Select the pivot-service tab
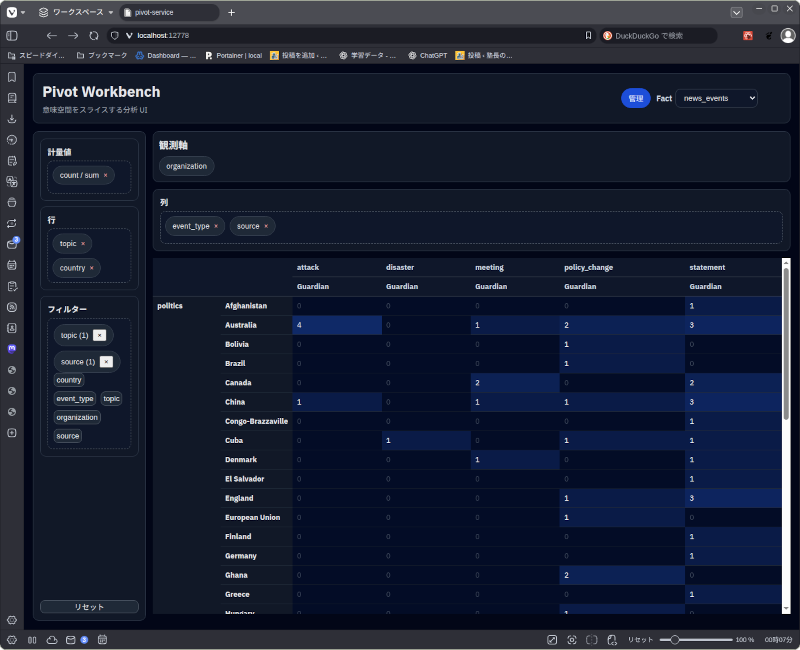 point(168,12)
